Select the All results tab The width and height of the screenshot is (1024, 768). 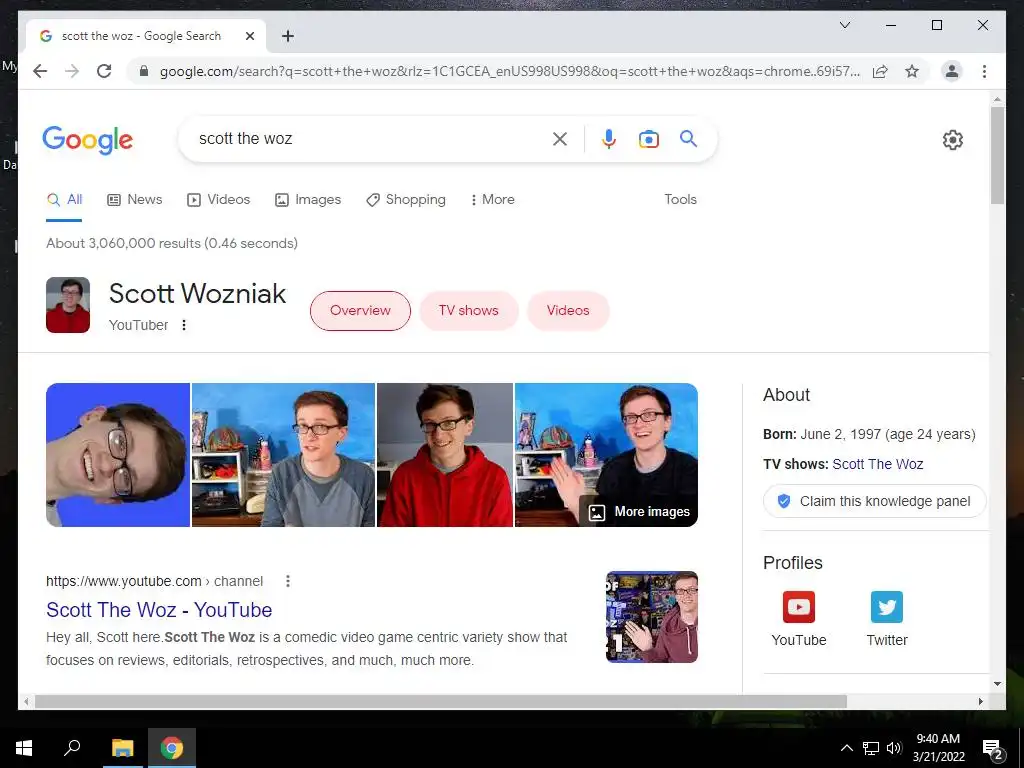click(x=64, y=200)
